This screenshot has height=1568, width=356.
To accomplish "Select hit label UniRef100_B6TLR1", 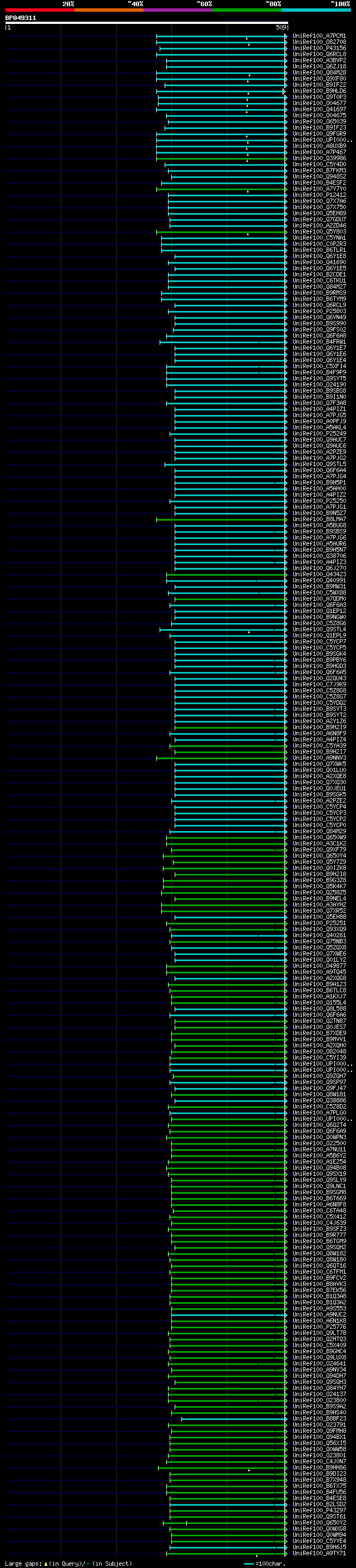I will click(x=319, y=250).
